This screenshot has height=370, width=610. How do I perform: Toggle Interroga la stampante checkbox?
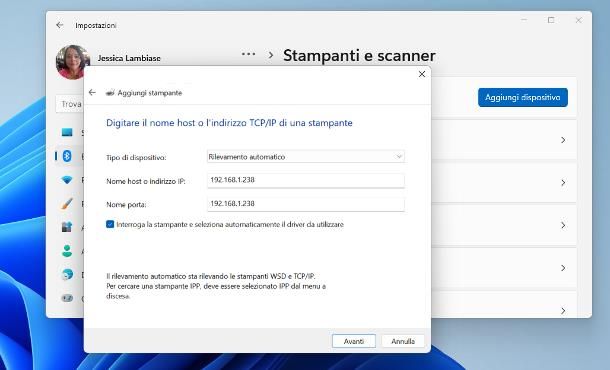pos(110,224)
